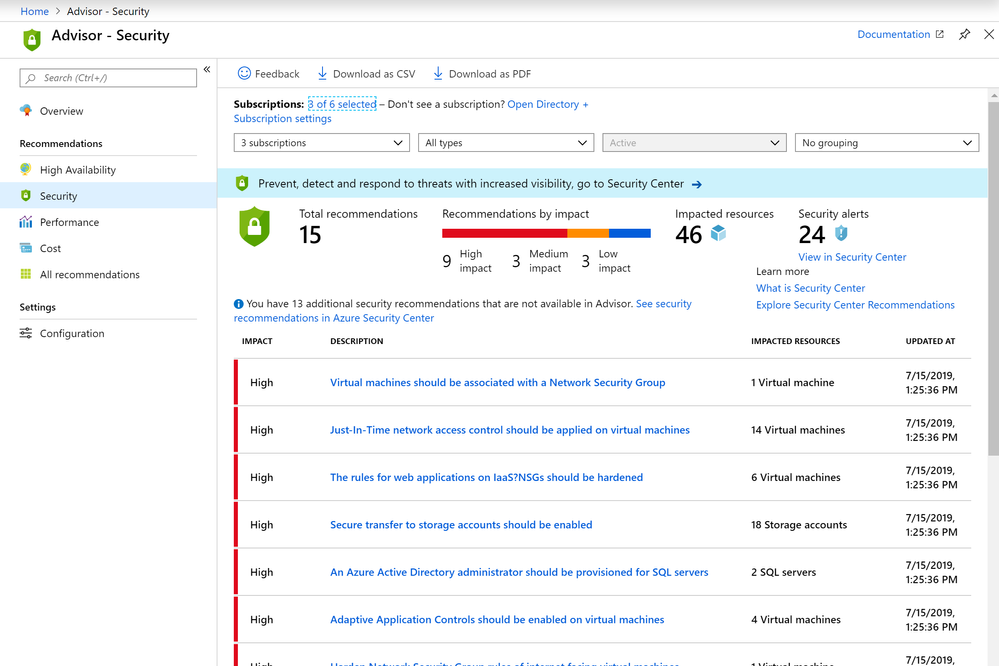Pin the blade using the pin icon
The height and width of the screenshot is (666, 999).
(965, 34)
